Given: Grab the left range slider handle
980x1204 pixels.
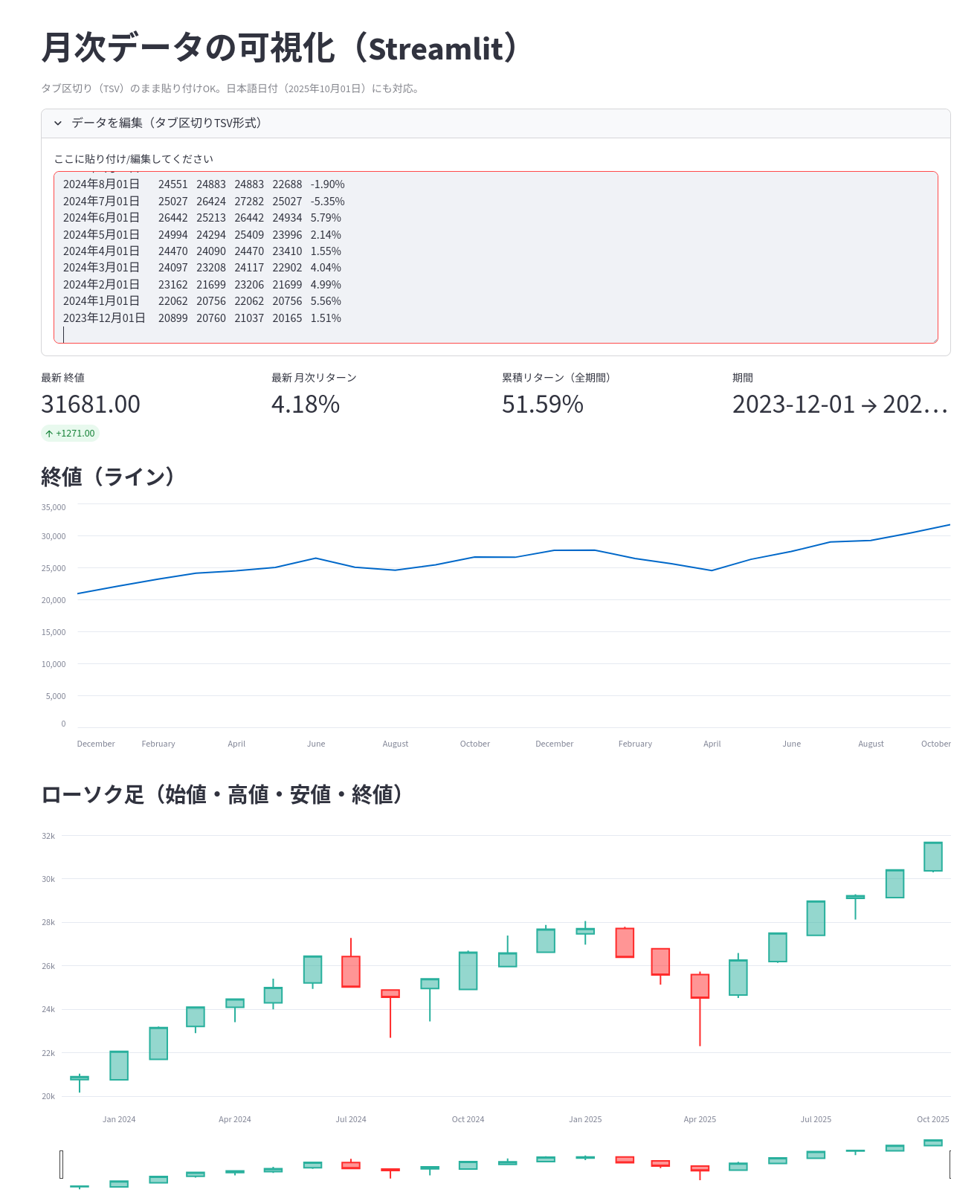Looking at the screenshot, I should tap(61, 1164).
